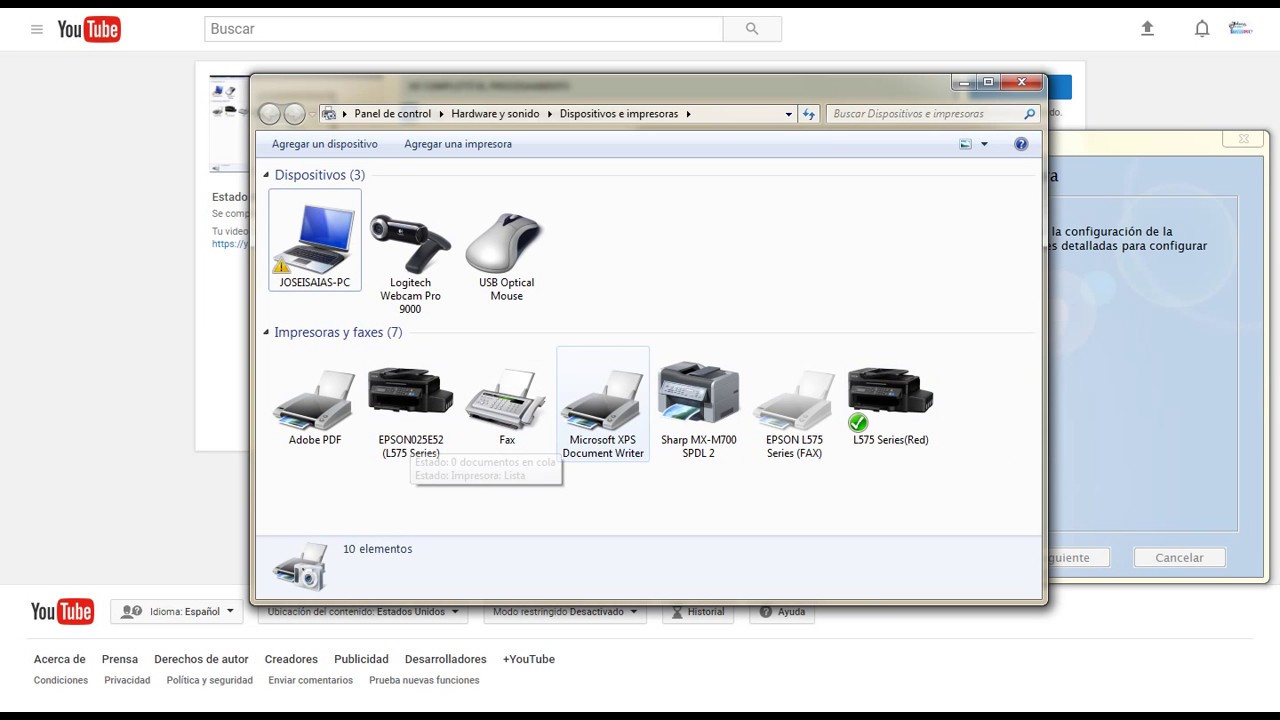
Task: Open the help question mark icon
Action: [x=1021, y=144]
